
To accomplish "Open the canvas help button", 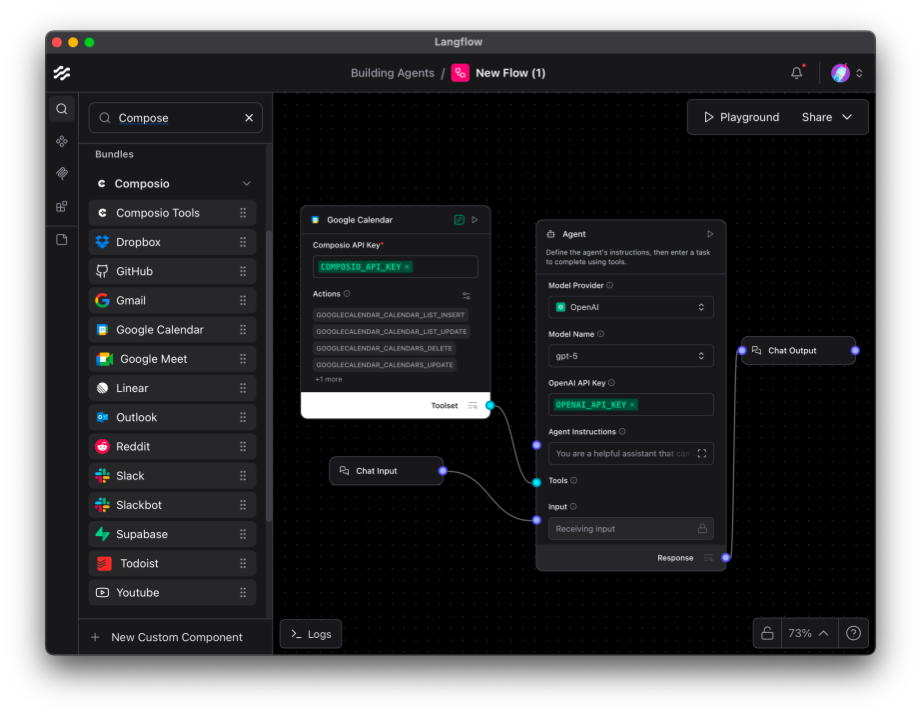I will 853,633.
